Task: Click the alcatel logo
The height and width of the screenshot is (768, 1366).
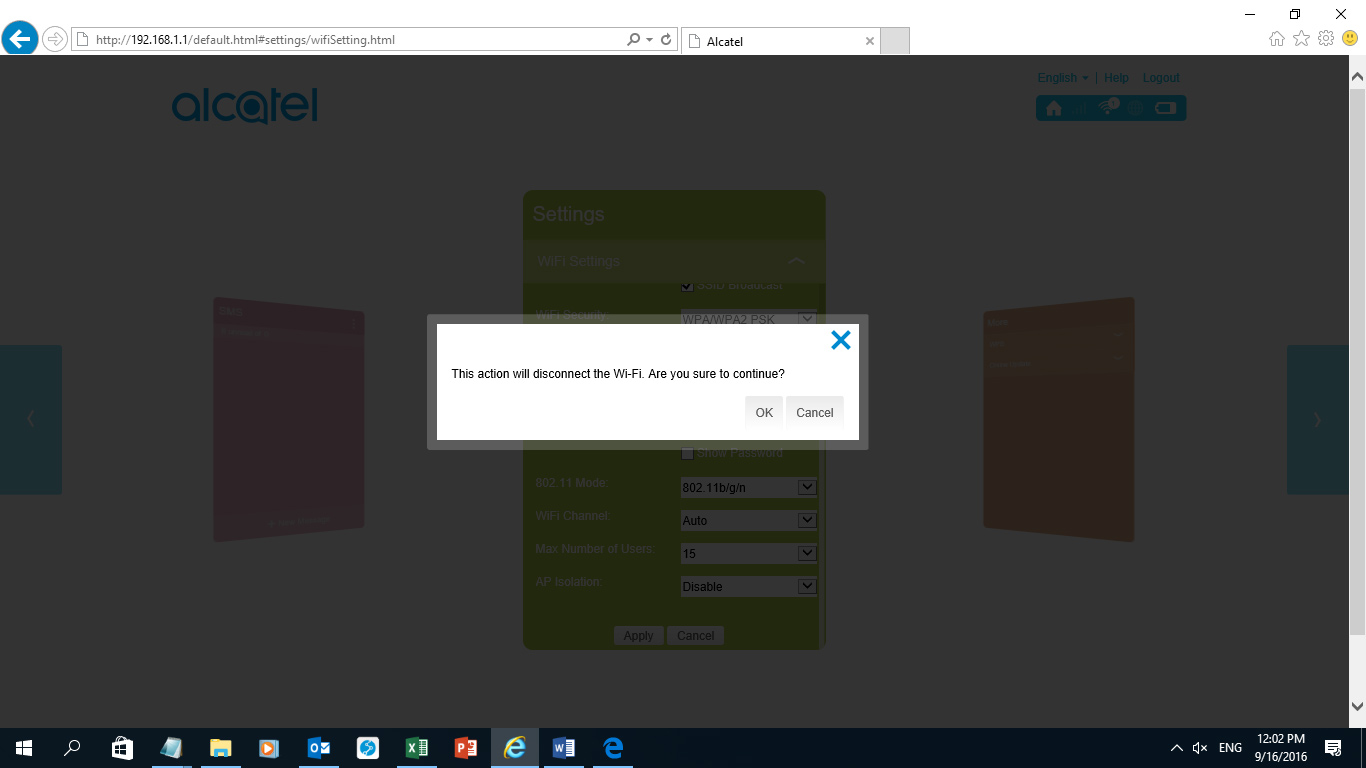Action: point(245,105)
